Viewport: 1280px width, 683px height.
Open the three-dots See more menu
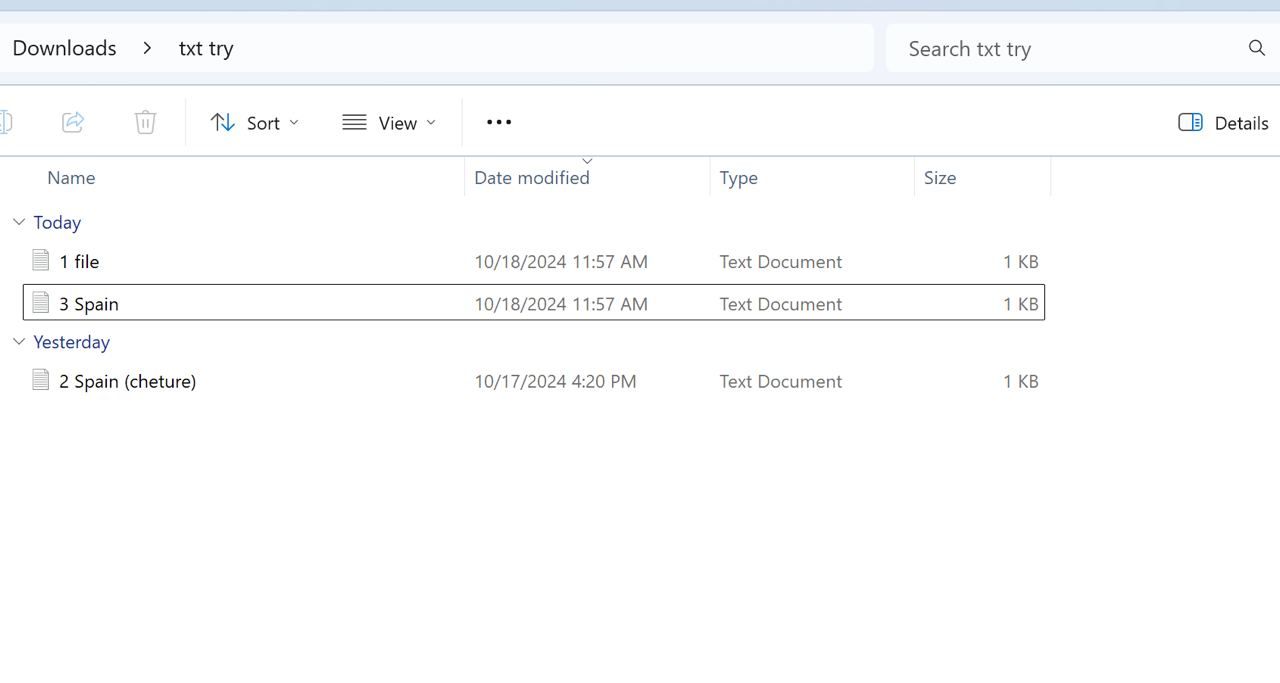[498, 122]
